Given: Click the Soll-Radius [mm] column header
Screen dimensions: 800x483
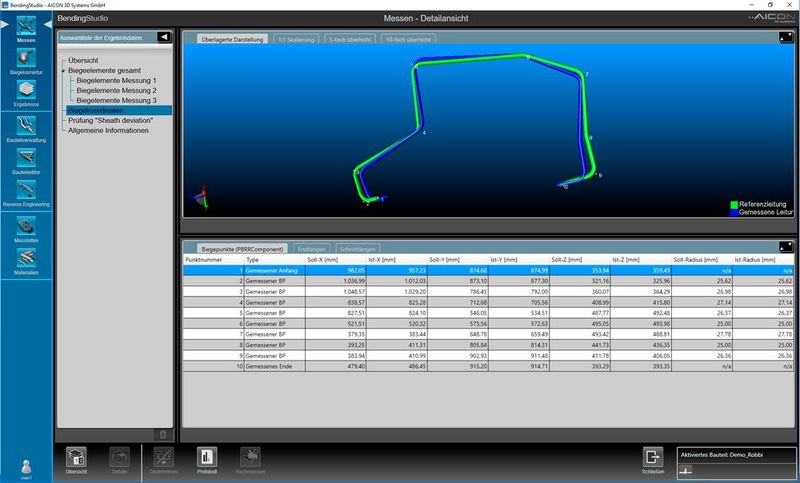Looking at the screenshot, I should [702, 260].
